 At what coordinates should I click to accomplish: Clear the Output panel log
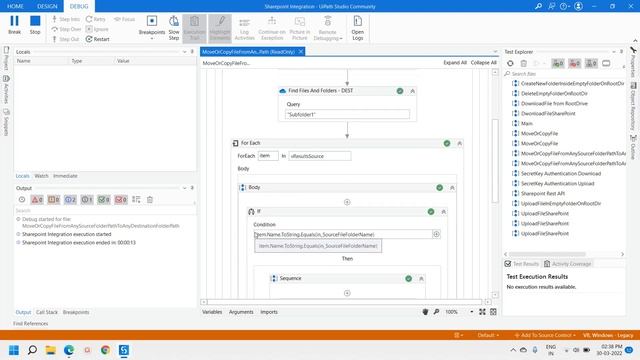150,200
